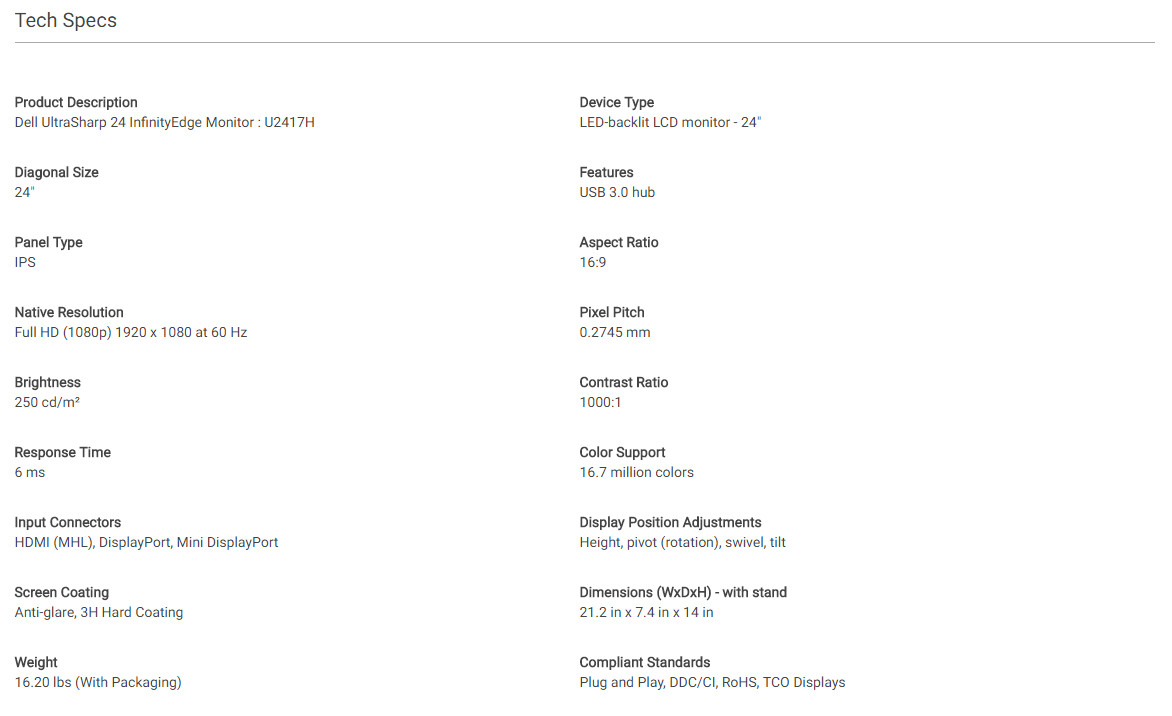1172x716 pixels.
Task: Click the Native Resolution label
Action: pyautogui.click(x=69, y=312)
